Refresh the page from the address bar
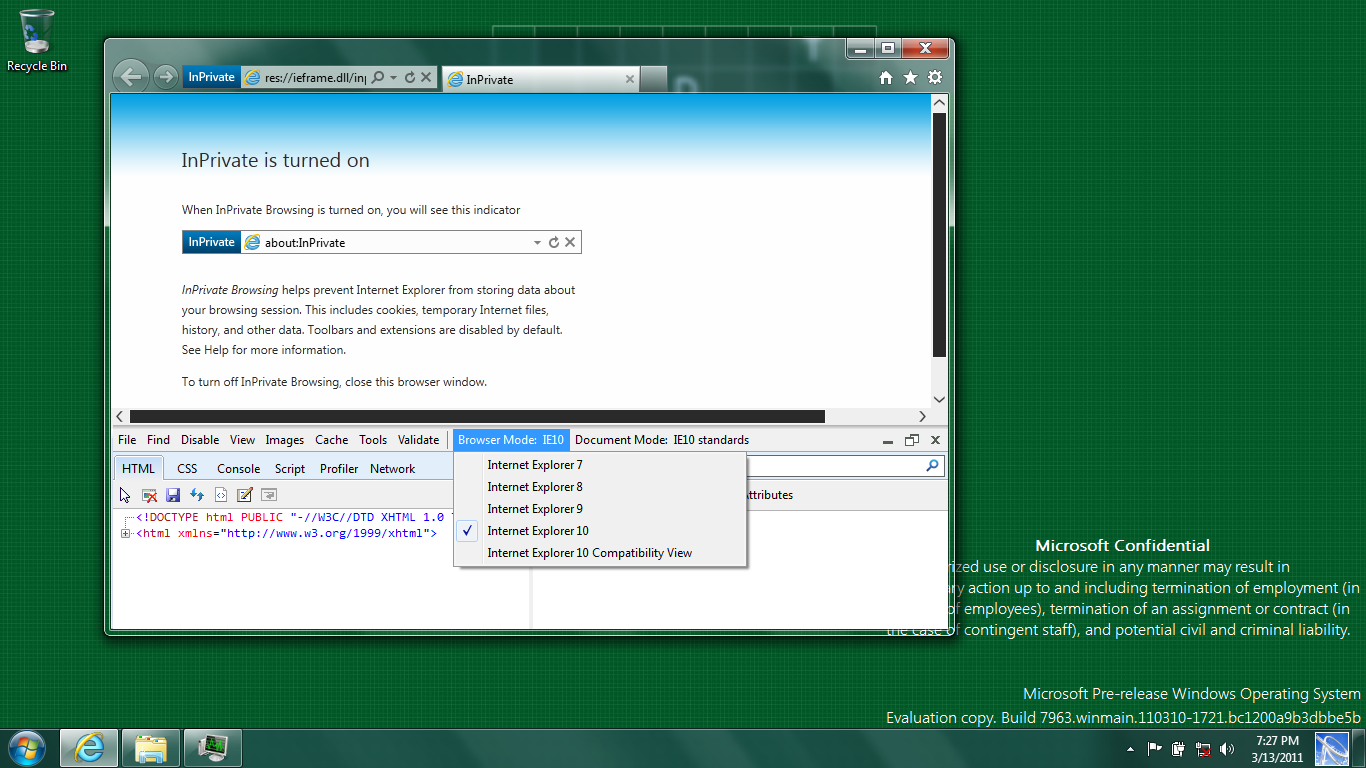This screenshot has height=768, width=1366. pyautogui.click(x=410, y=77)
